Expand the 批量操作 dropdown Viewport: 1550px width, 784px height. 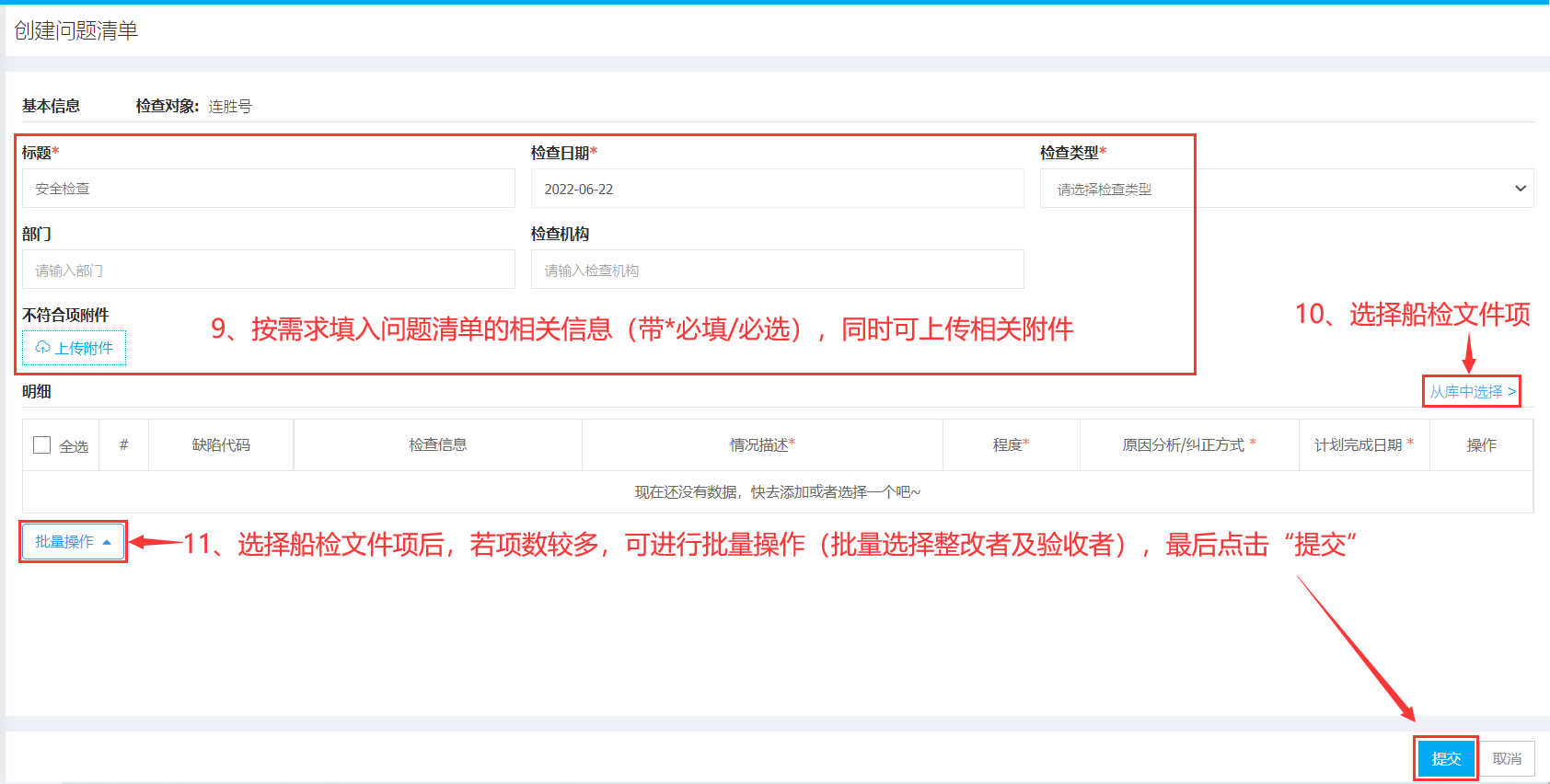[x=72, y=542]
